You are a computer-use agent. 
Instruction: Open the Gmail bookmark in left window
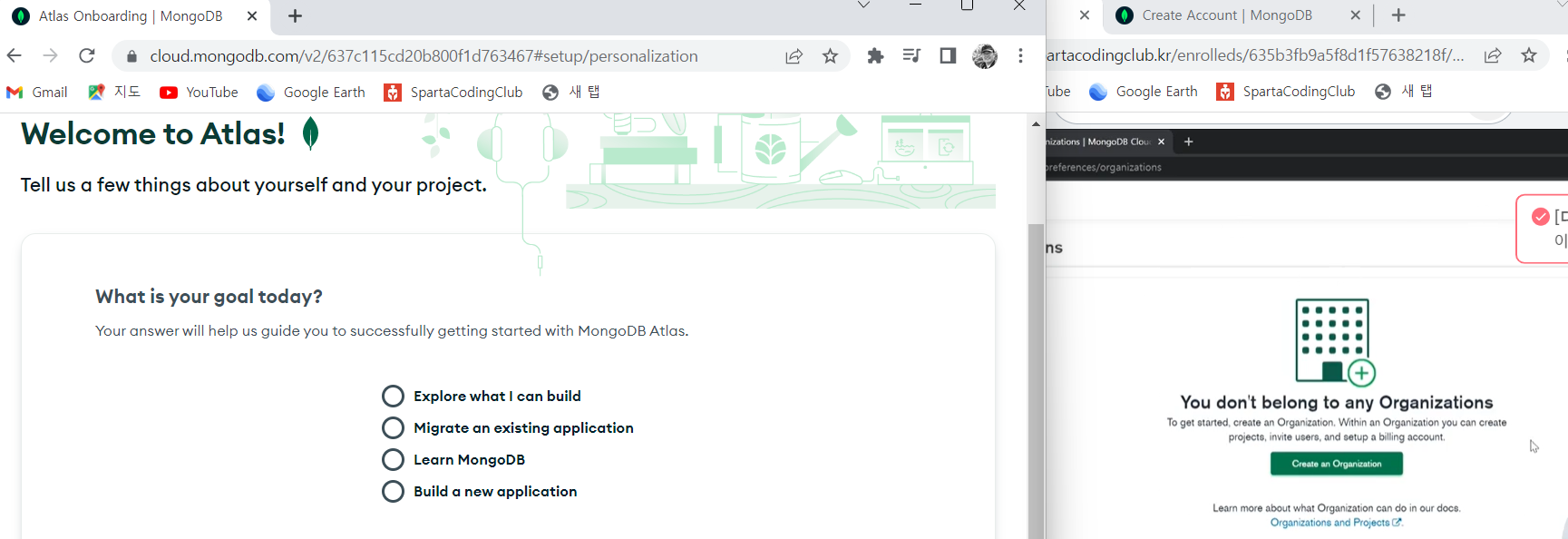37,93
